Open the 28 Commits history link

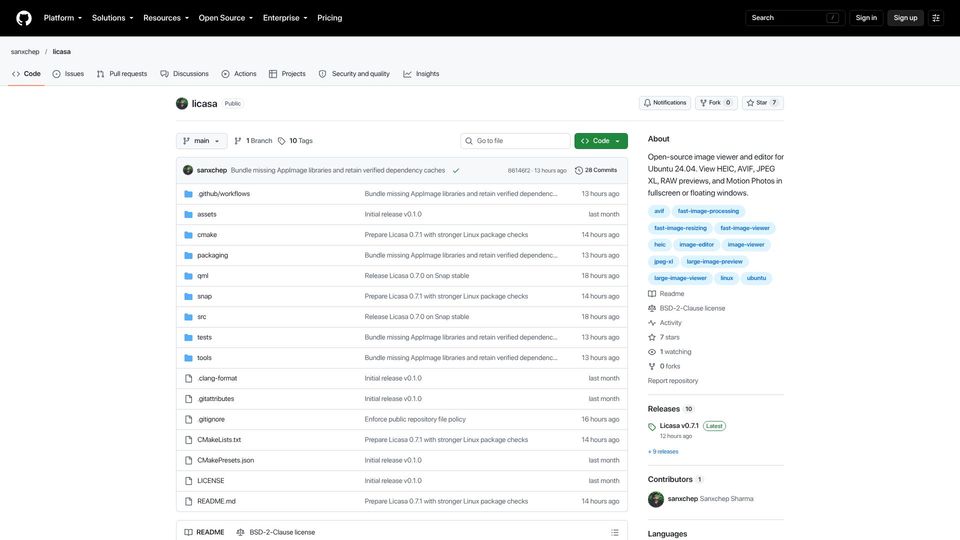point(596,170)
